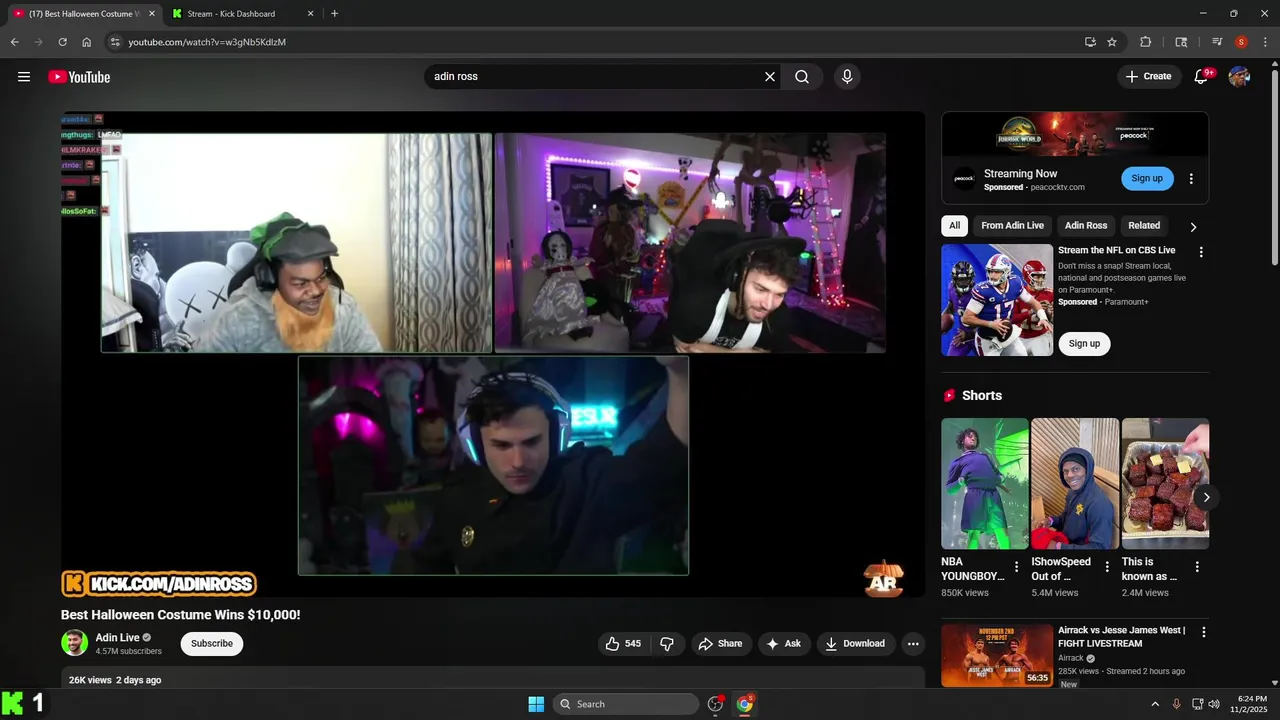Open the YouTube guide hamburger menu
Viewport: 1280px width, 720px height.
(x=24, y=77)
